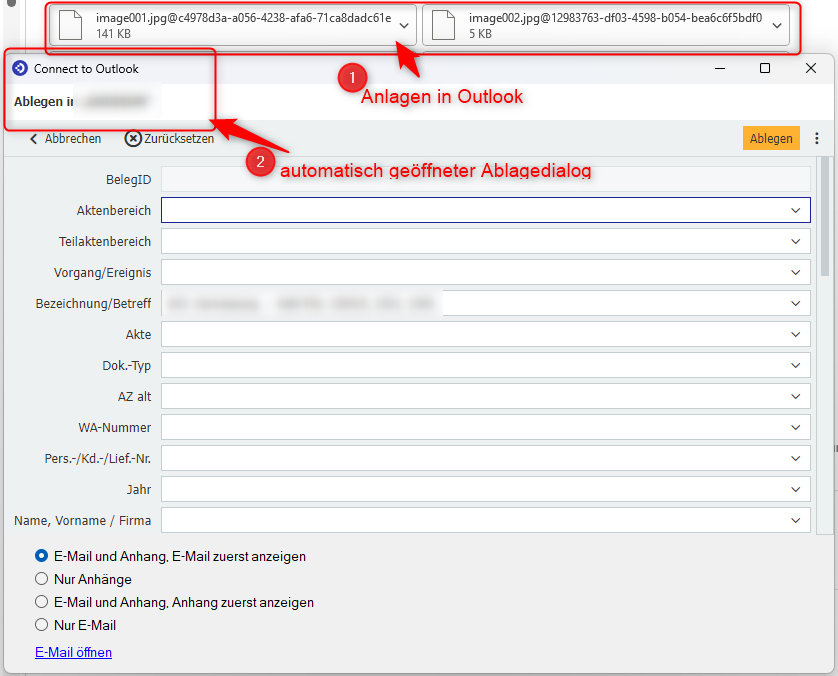Select 'Nur E-Mail' radio option
This screenshot has width=838, height=676.
click(x=42, y=625)
